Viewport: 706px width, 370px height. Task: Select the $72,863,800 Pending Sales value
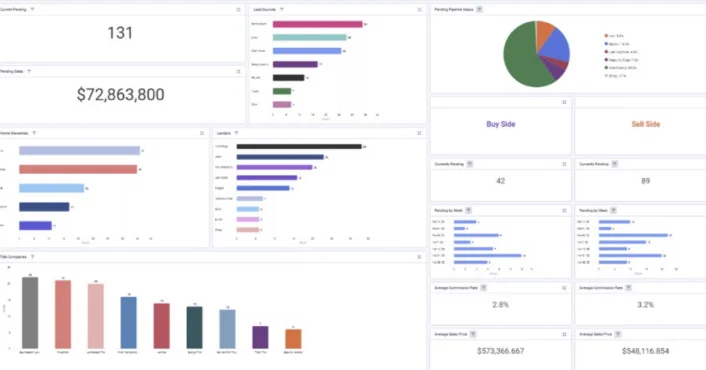pos(121,95)
